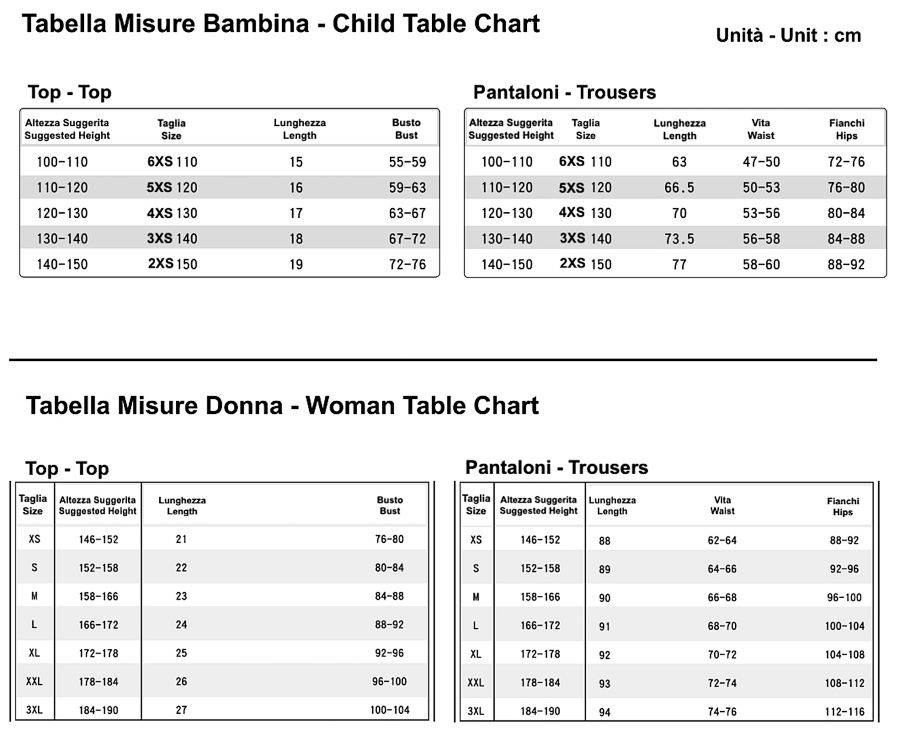Click height 158-166 in woman Top table

pyautogui.click(x=98, y=596)
